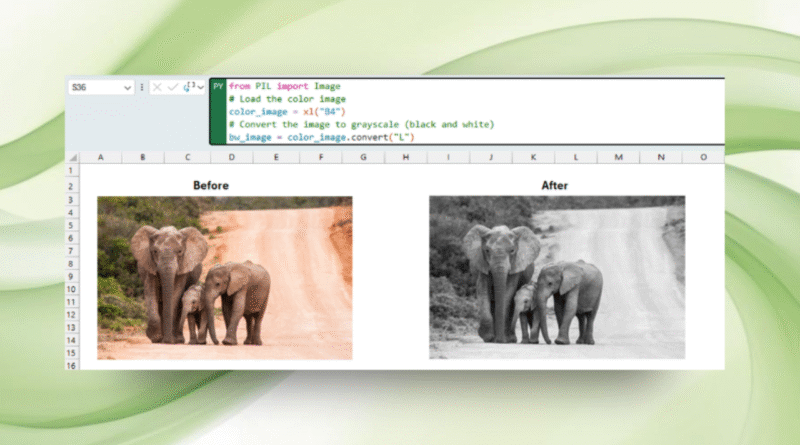Click the cancel (X) icon in formula bar
Image resolution: width=800 pixels, height=445 pixels.
tap(158, 88)
